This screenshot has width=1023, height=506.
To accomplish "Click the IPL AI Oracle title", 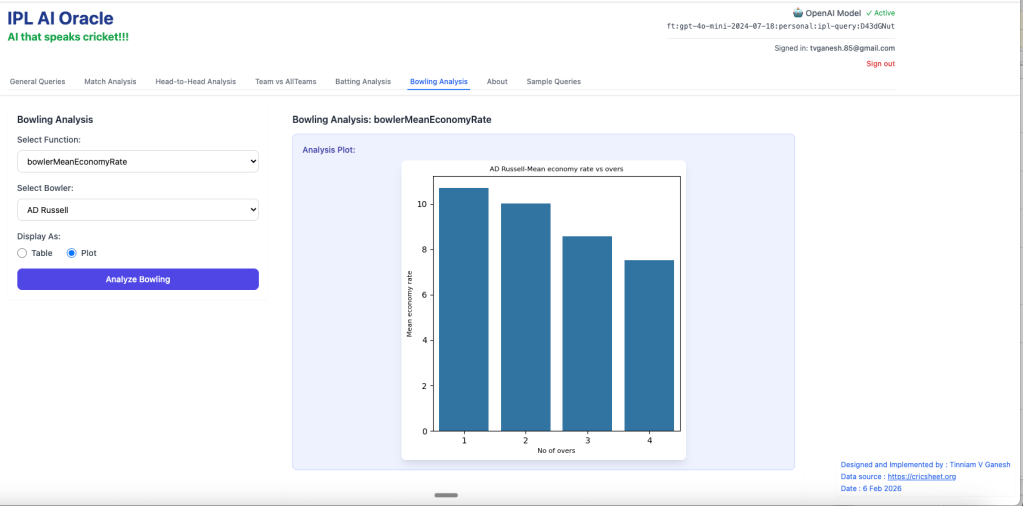I will point(60,18).
